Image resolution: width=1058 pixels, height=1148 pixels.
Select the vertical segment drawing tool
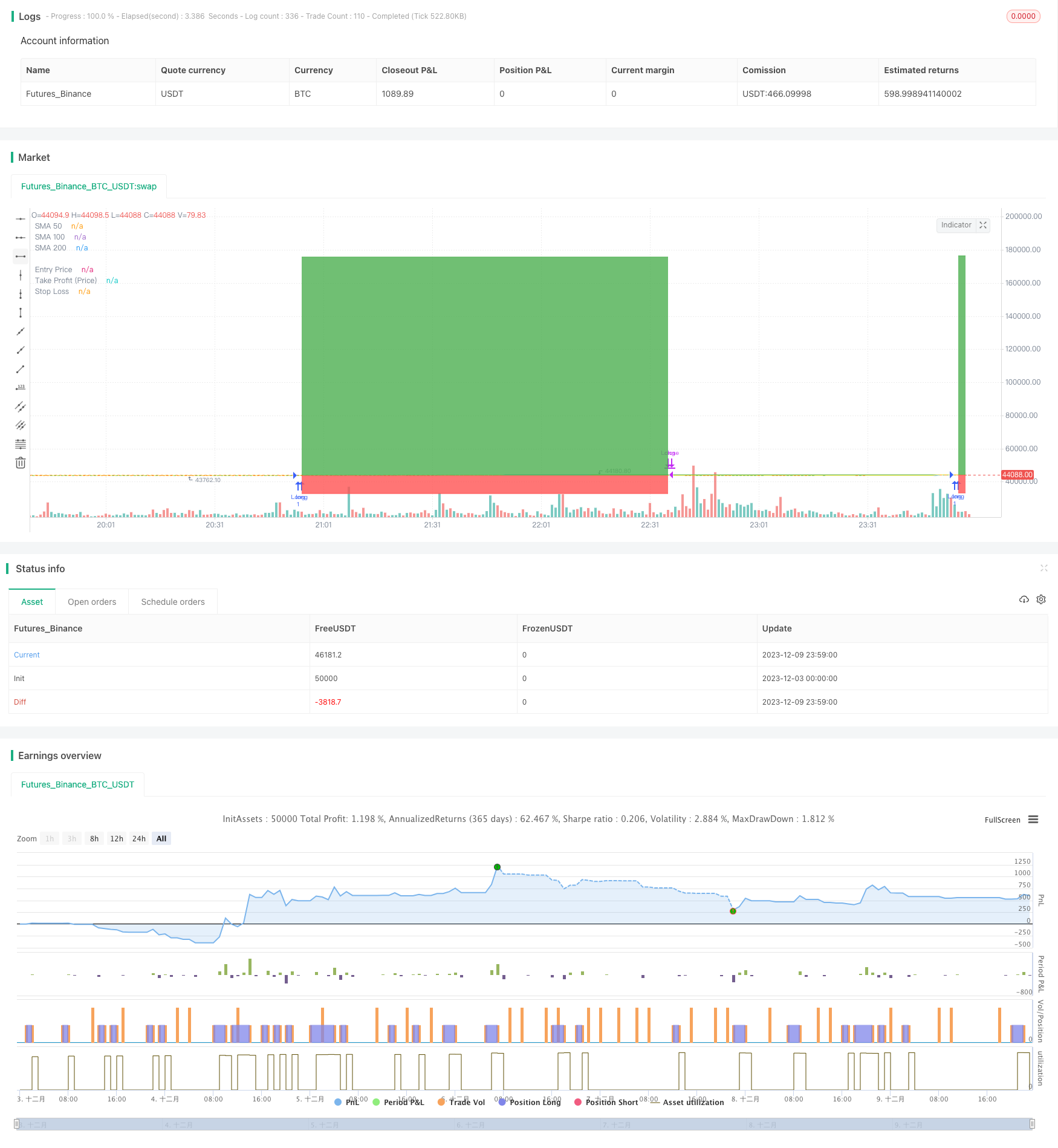(21, 313)
